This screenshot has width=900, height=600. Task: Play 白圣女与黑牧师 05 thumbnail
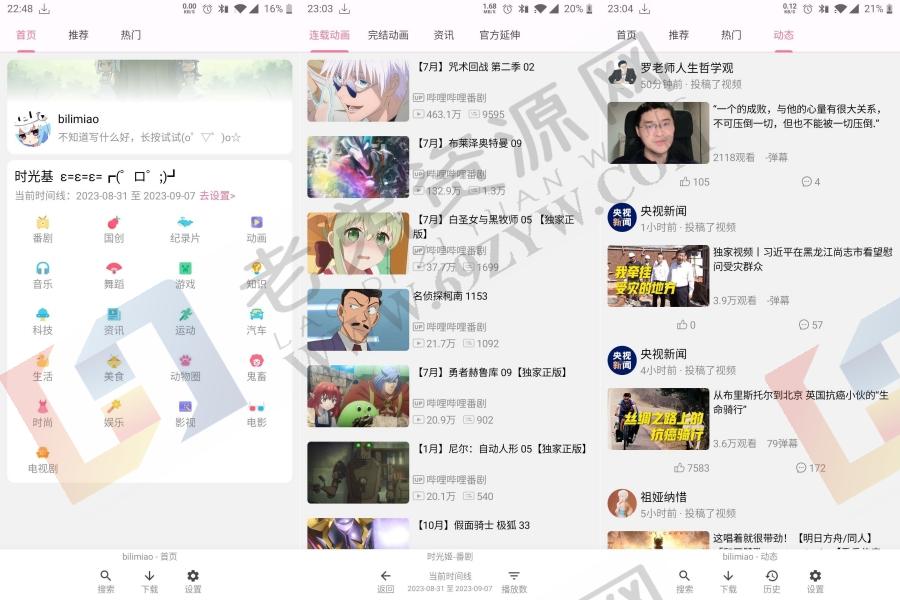(x=358, y=243)
